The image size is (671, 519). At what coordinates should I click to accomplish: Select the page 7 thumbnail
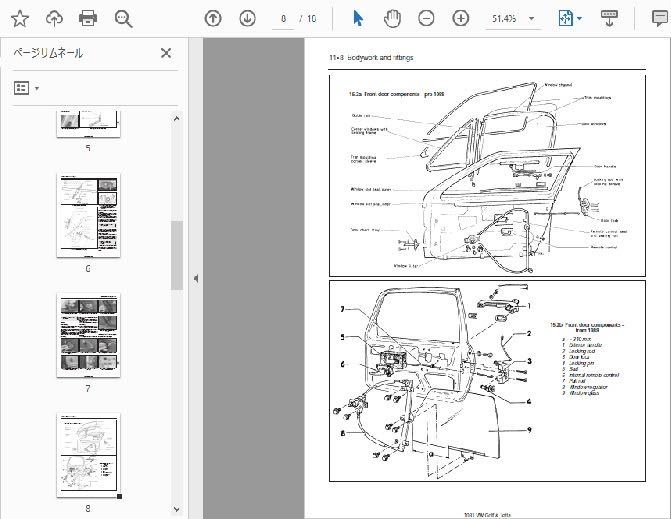coord(88,335)
